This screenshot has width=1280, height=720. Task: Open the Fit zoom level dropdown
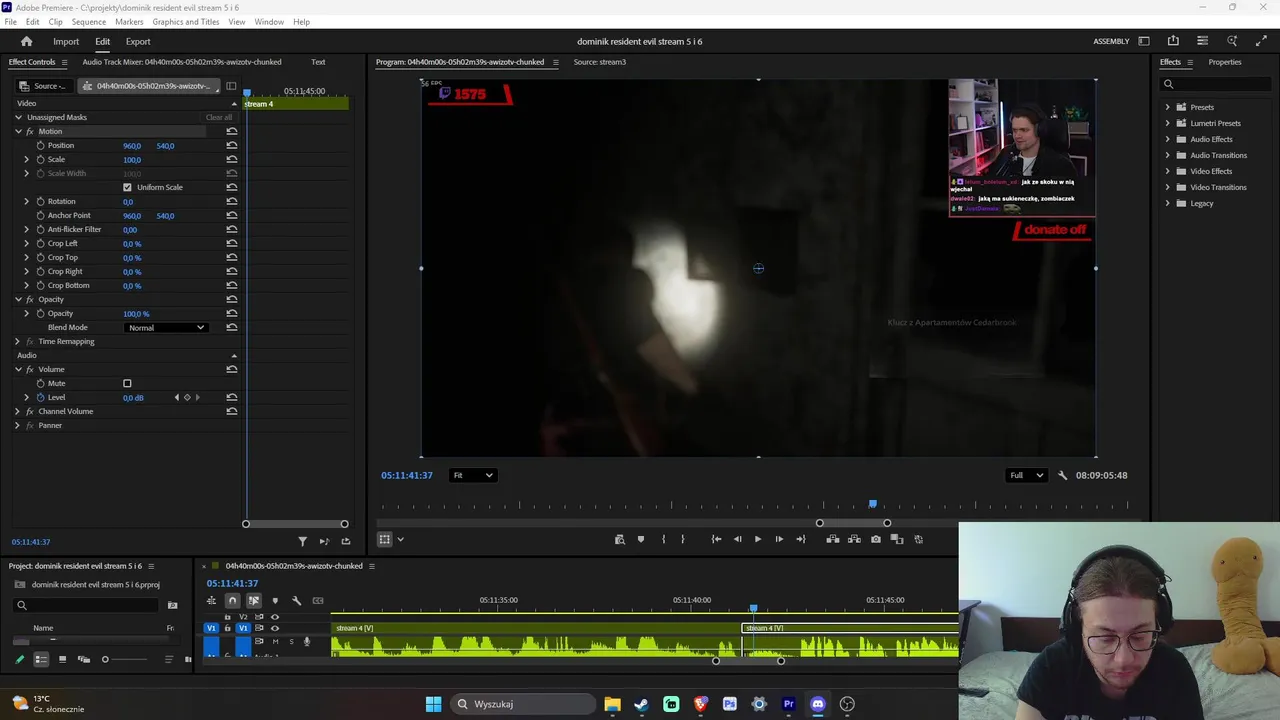point(472,475)
